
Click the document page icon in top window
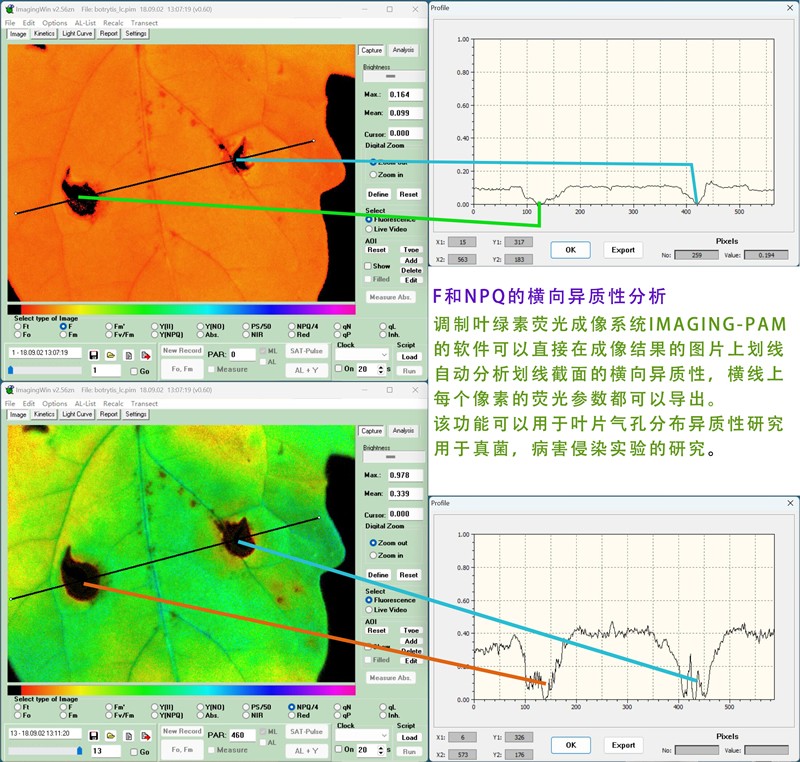click(x=129, y=355)
